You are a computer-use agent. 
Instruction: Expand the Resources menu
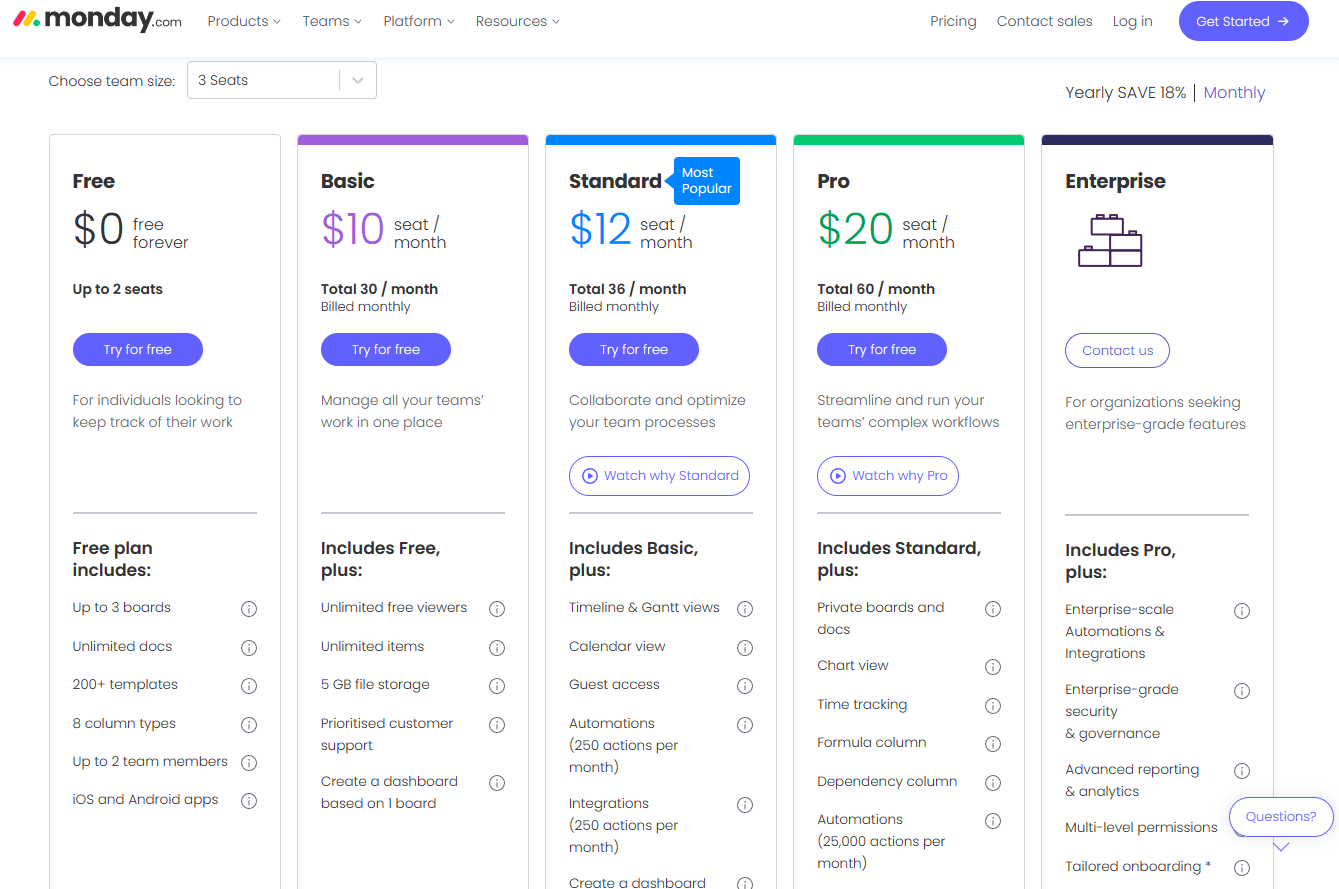point(518,21)
